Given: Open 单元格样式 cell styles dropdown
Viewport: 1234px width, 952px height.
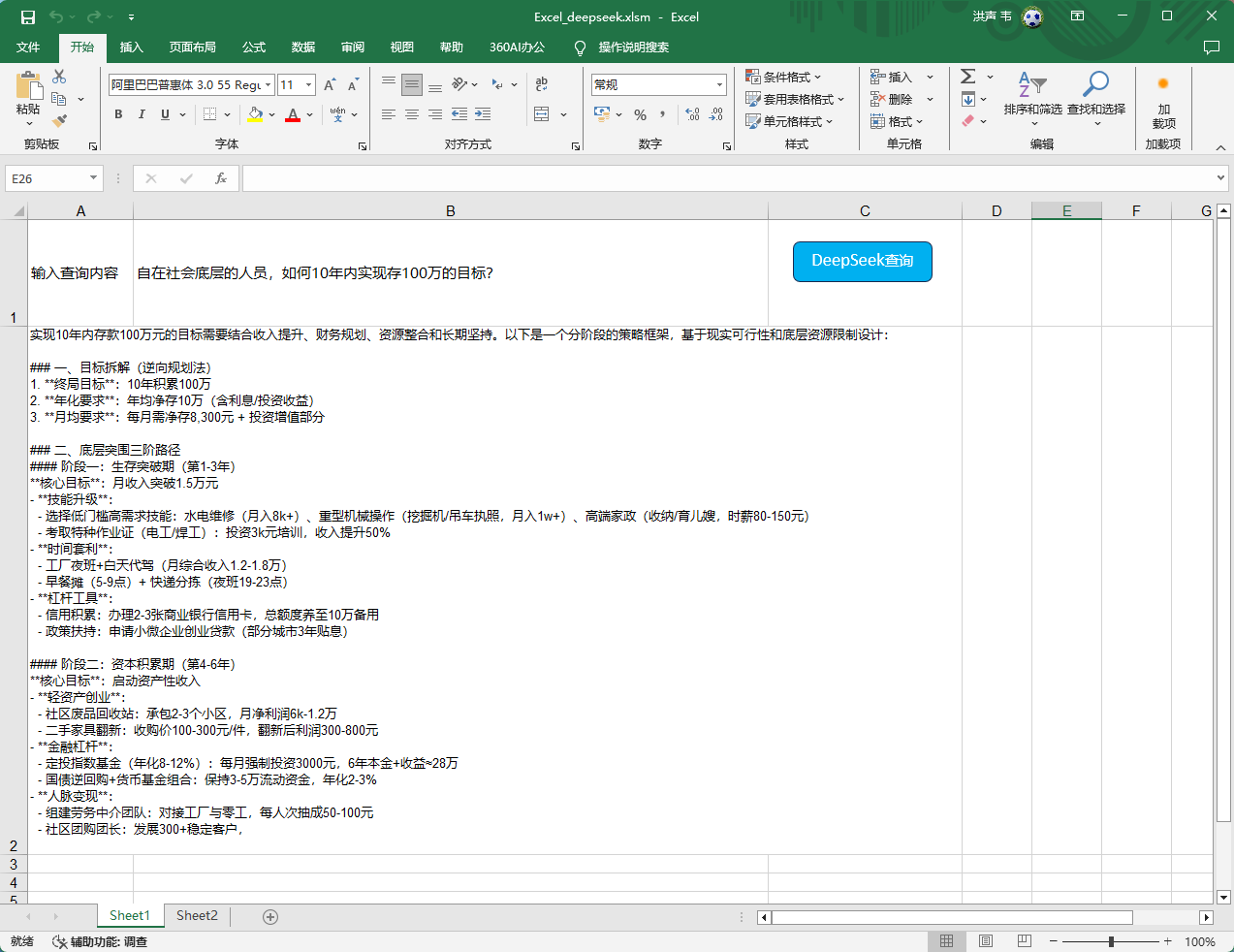Looking at the screenshot, I should 789,121.
